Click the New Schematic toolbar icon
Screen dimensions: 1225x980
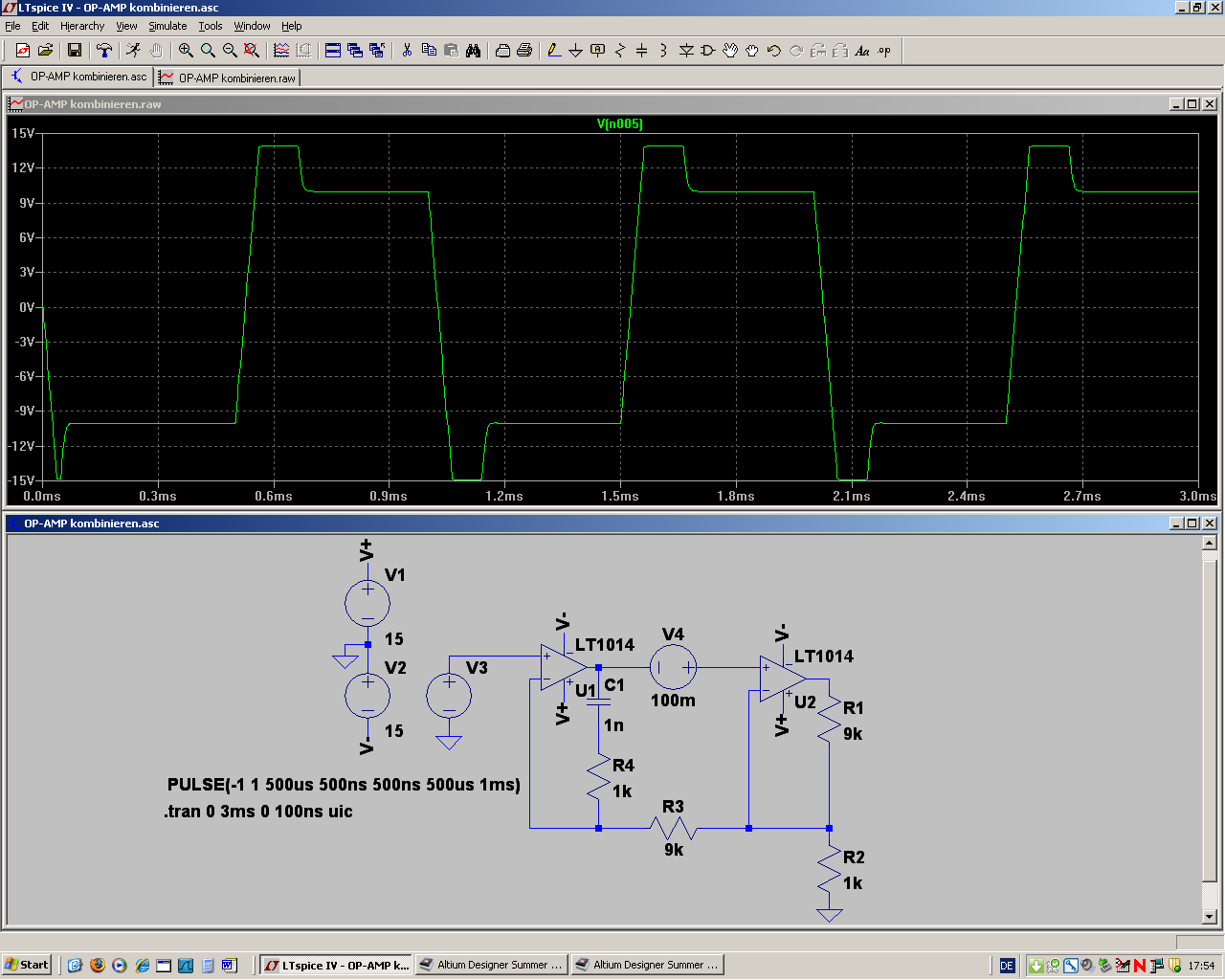(x=22, y=51)
